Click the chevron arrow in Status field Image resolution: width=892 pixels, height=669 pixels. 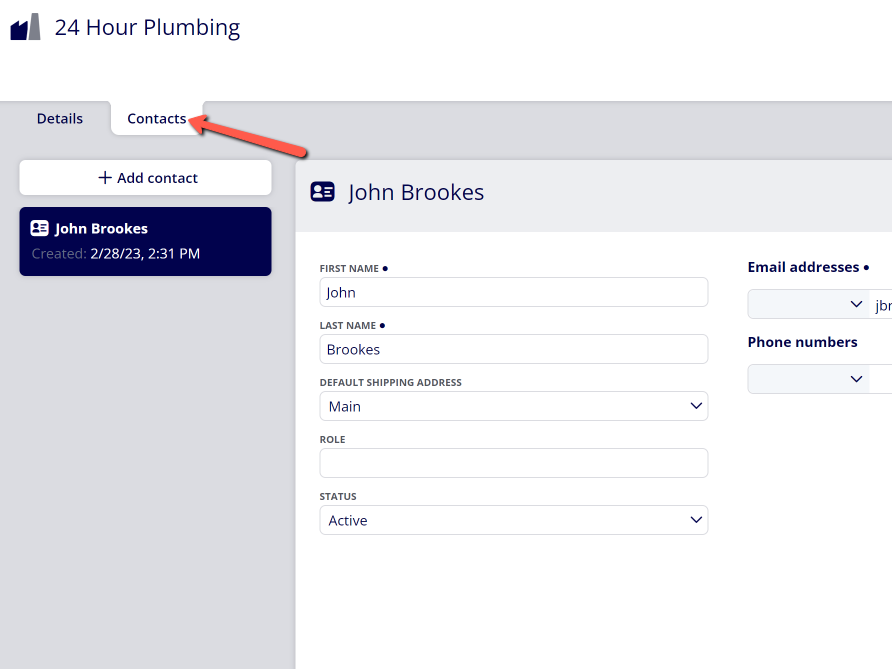pyautogui.click(x=696, y=520)
